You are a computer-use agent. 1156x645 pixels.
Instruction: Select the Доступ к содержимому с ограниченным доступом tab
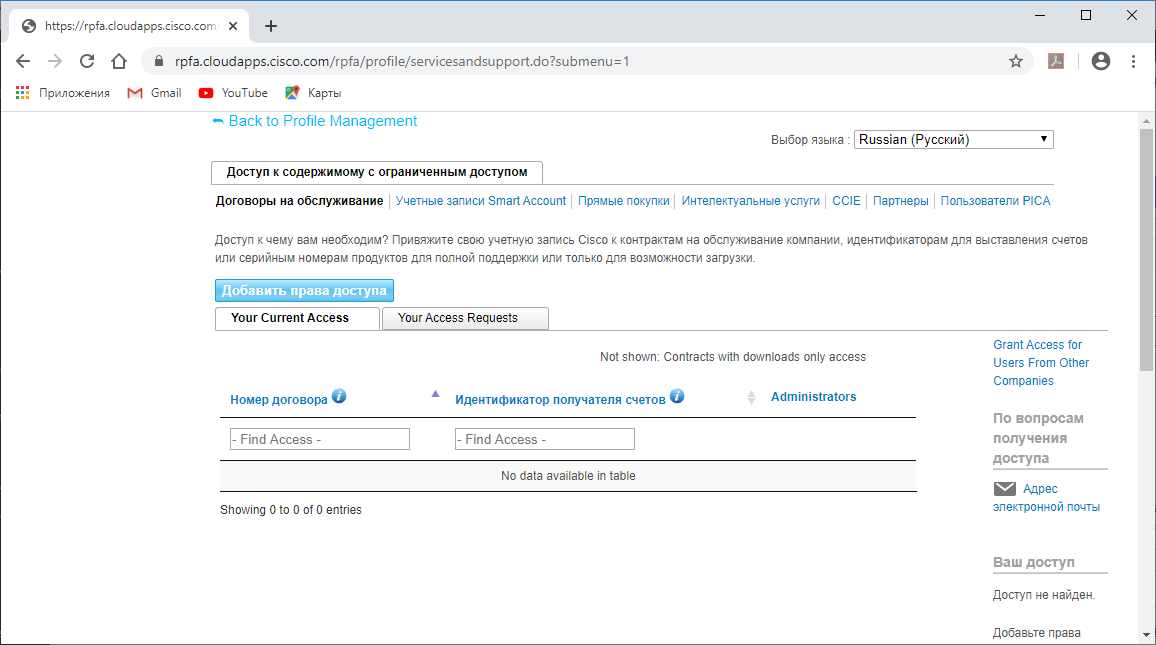(377, 172)
